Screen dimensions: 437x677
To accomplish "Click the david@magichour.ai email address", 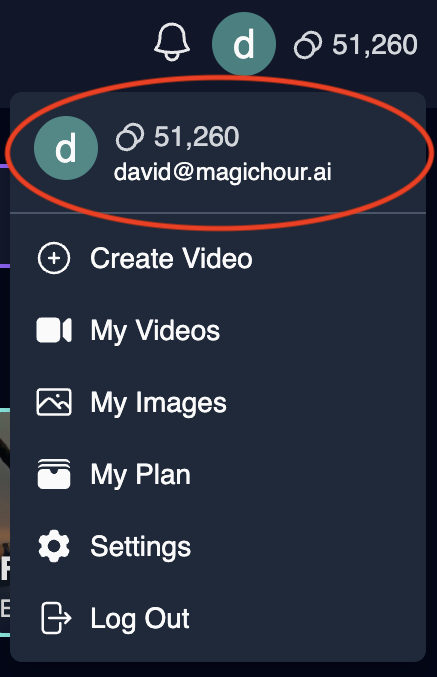I will (x=222, y=172).
